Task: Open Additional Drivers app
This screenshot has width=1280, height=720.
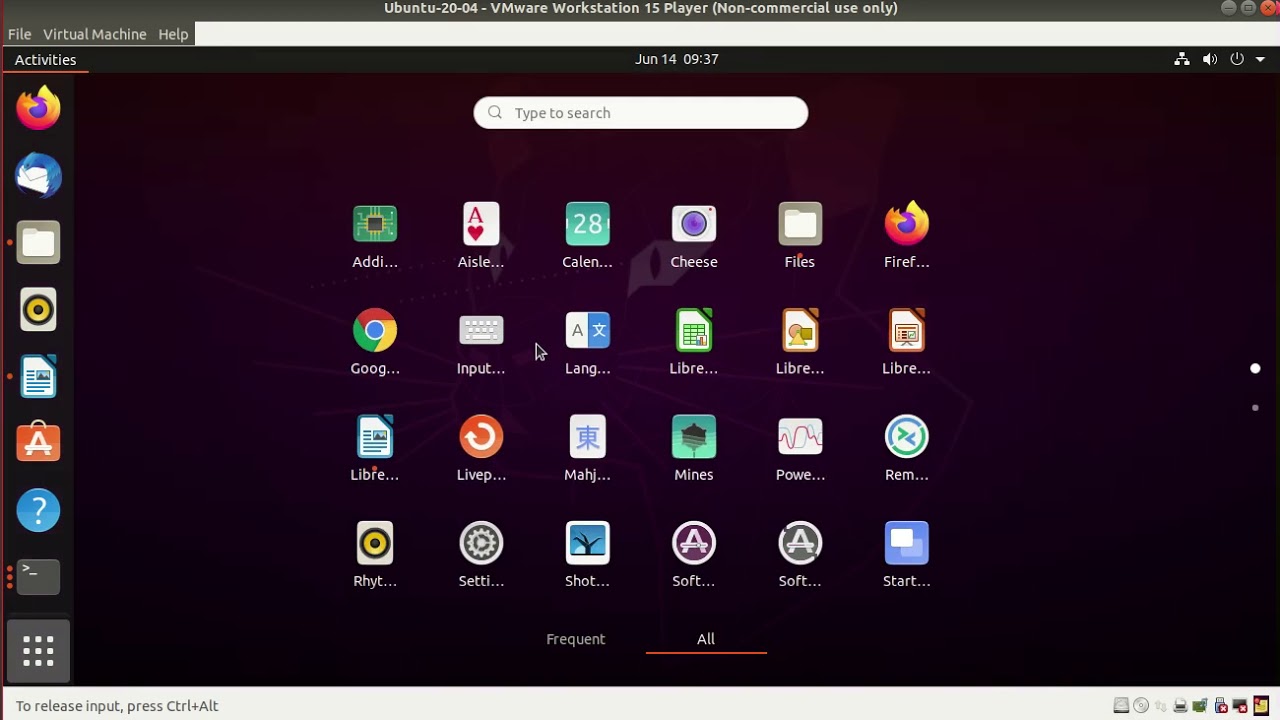Action: pyautogui.click(x=375, y=237)
